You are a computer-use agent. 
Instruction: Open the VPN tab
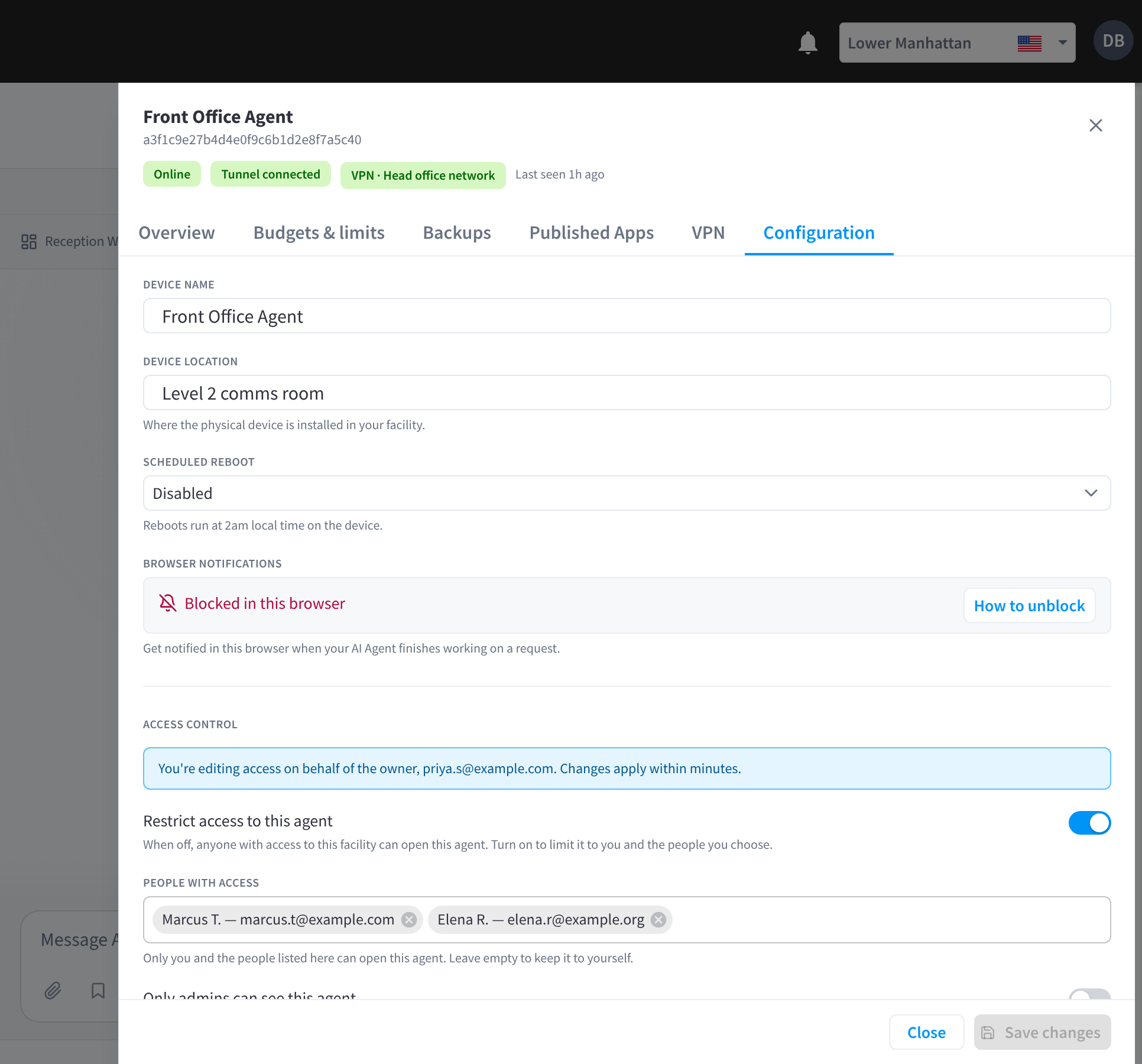tap(708, 232)
